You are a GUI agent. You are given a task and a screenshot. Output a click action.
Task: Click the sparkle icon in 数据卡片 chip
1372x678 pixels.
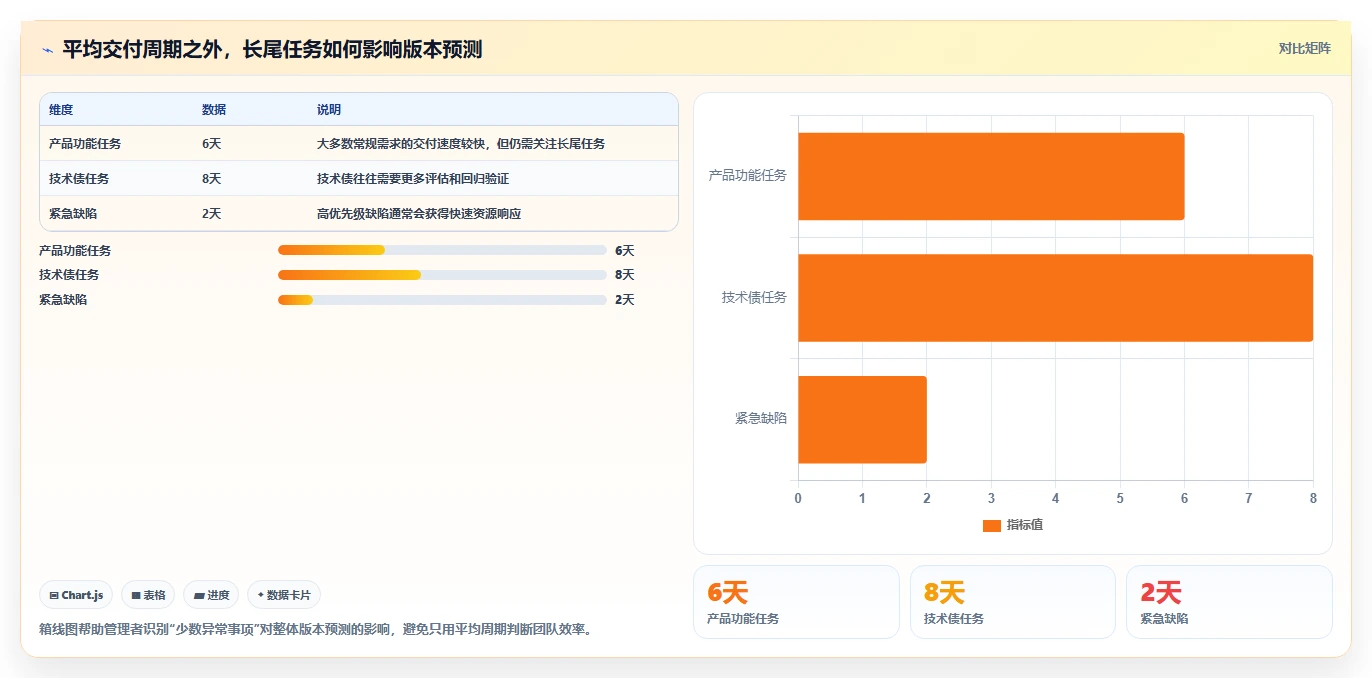(x=261, y=595)
